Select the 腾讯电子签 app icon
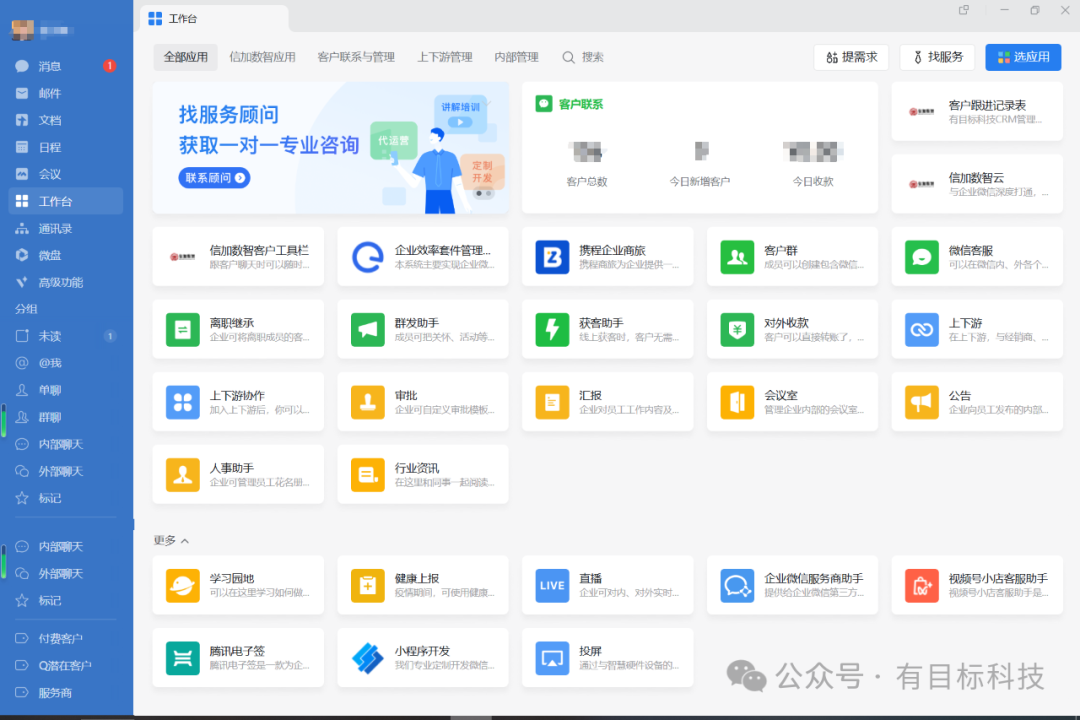Screen dimensions: 1080x720 pyautogui.click(x=183, y=658)
